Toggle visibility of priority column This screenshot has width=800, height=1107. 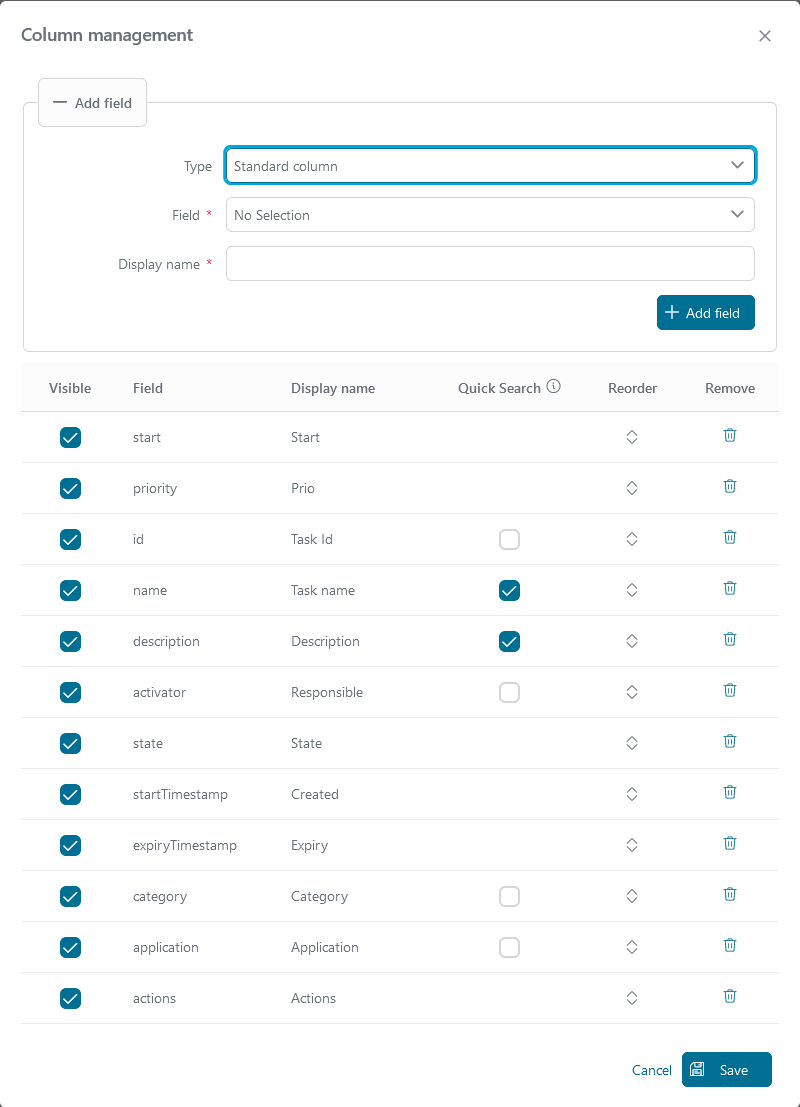click(71, 488)
